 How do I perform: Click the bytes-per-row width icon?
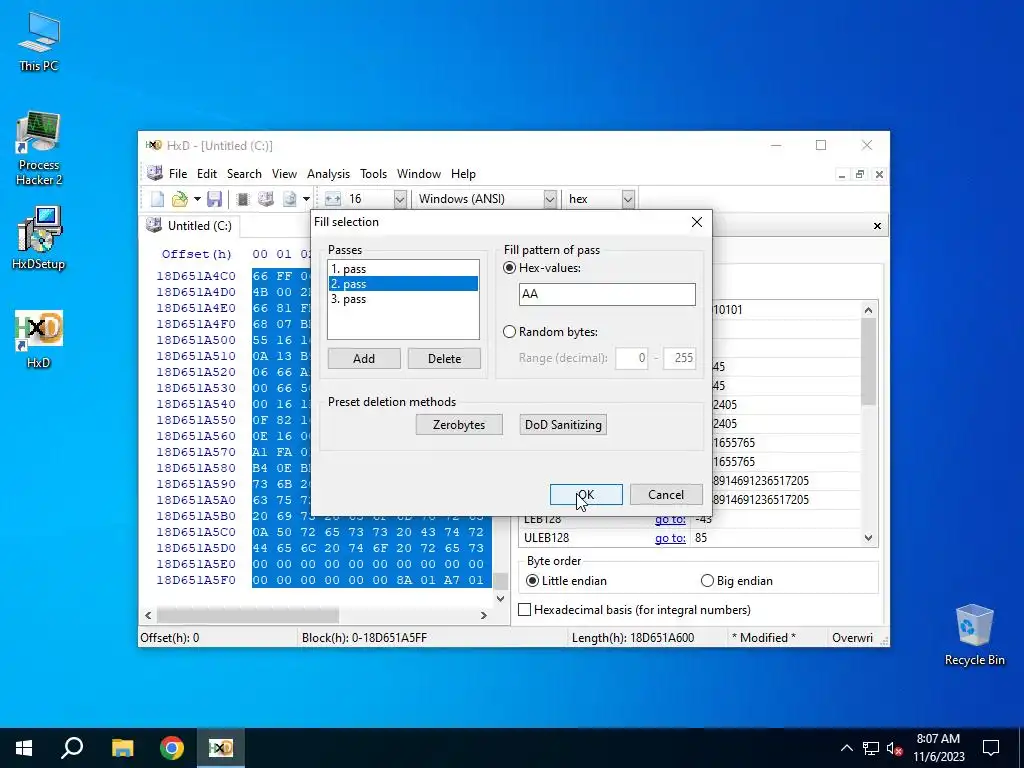click(x=333, y=199)
